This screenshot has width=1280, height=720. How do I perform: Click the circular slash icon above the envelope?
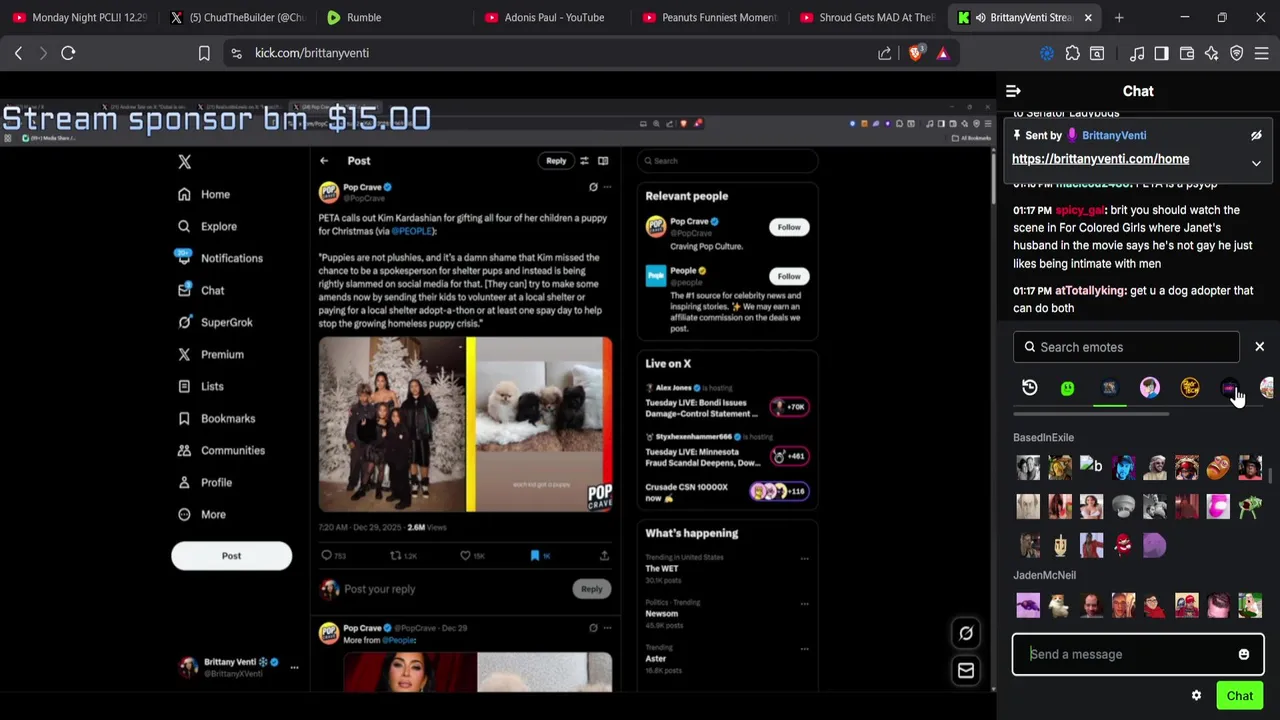click(966, 632)
